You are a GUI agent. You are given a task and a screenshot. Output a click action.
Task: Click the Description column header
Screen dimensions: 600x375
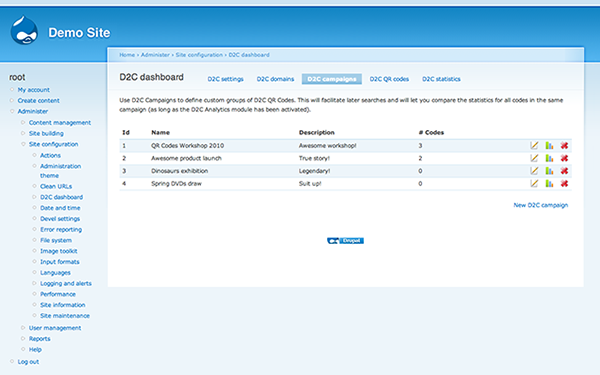(x=316, y=132)
